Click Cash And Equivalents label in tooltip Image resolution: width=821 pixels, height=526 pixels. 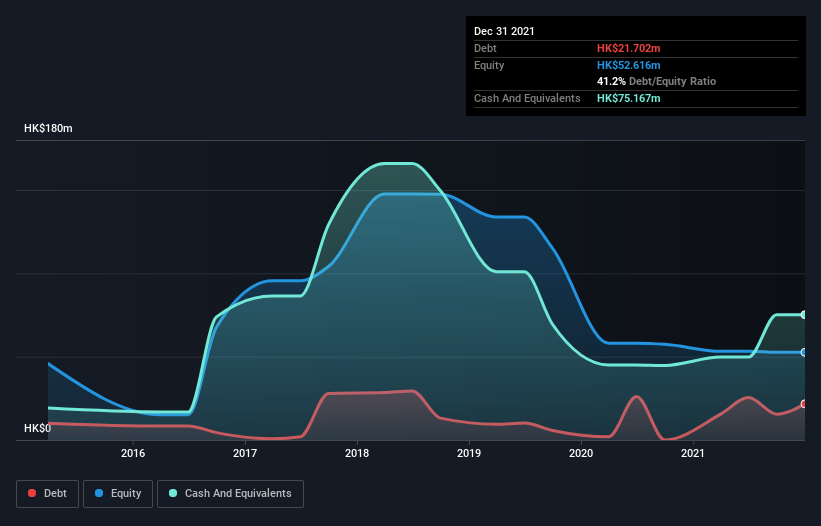click(527, 98)
